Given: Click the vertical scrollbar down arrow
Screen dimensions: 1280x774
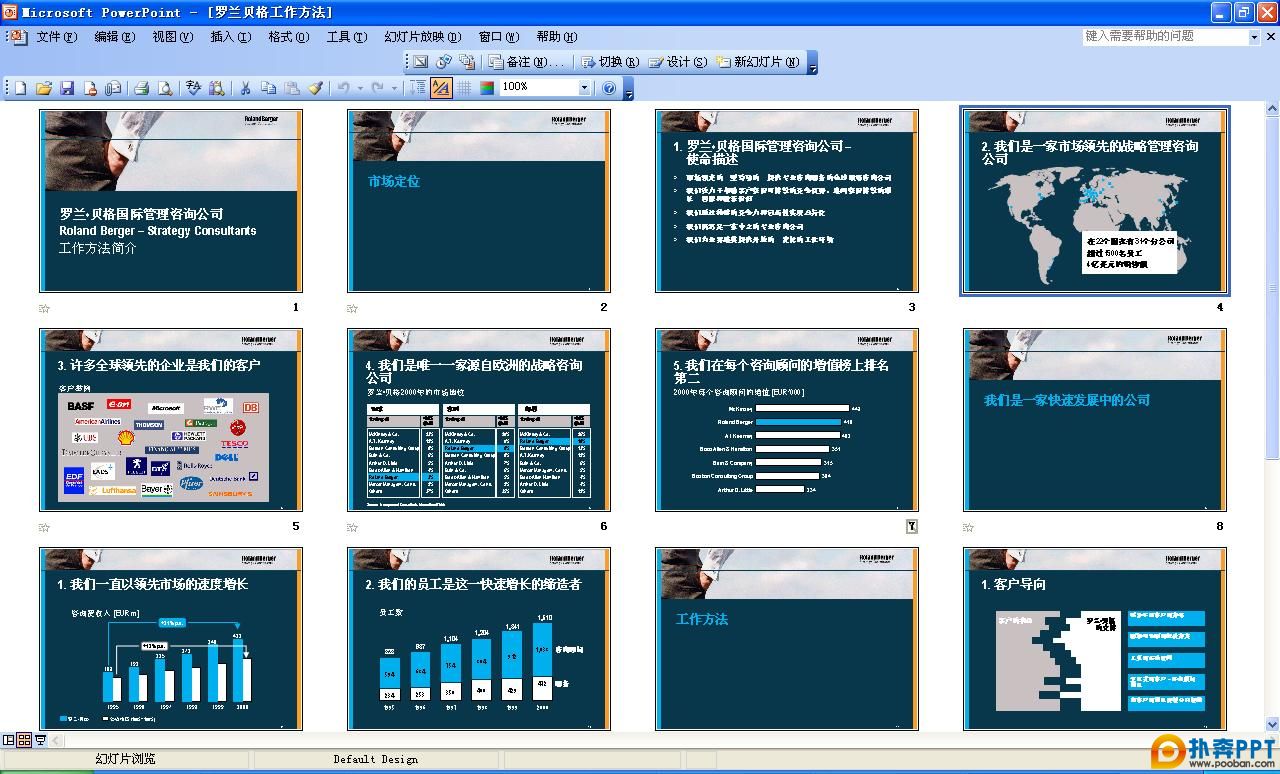Looking at the screenshot, I should coord(1272,724).
